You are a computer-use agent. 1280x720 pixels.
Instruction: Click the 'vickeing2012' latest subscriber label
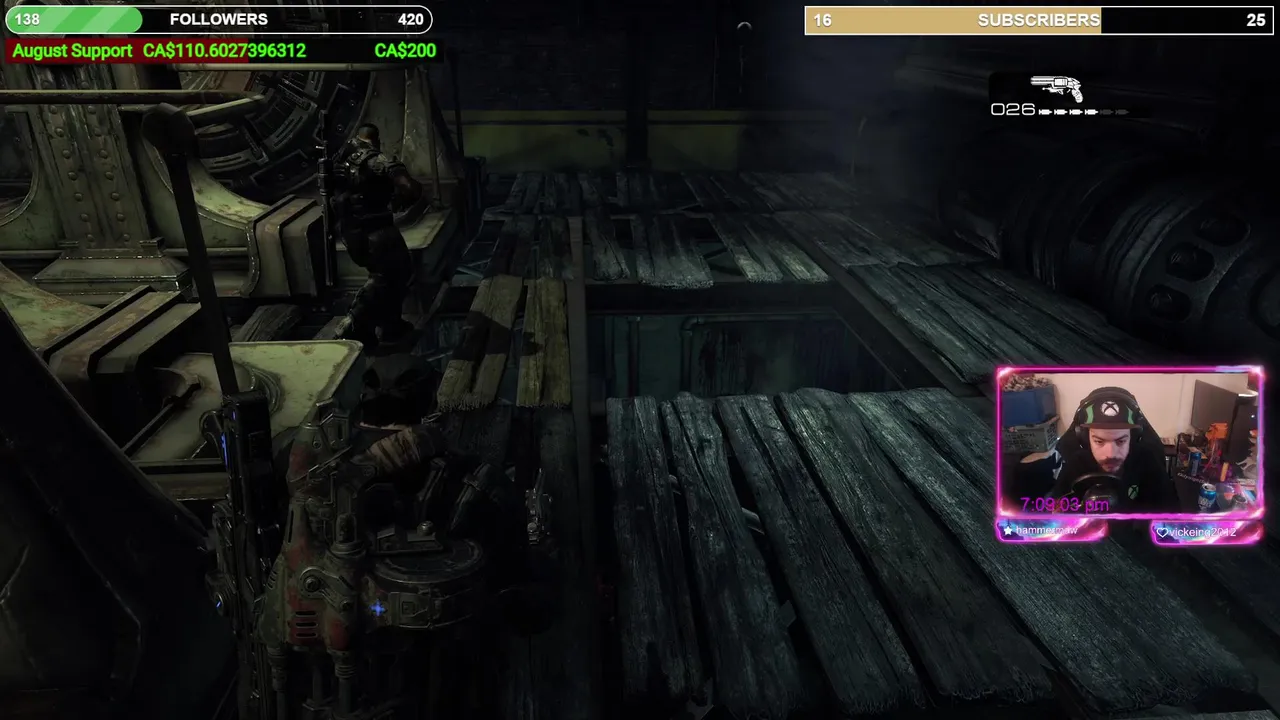click(1203, 533)
